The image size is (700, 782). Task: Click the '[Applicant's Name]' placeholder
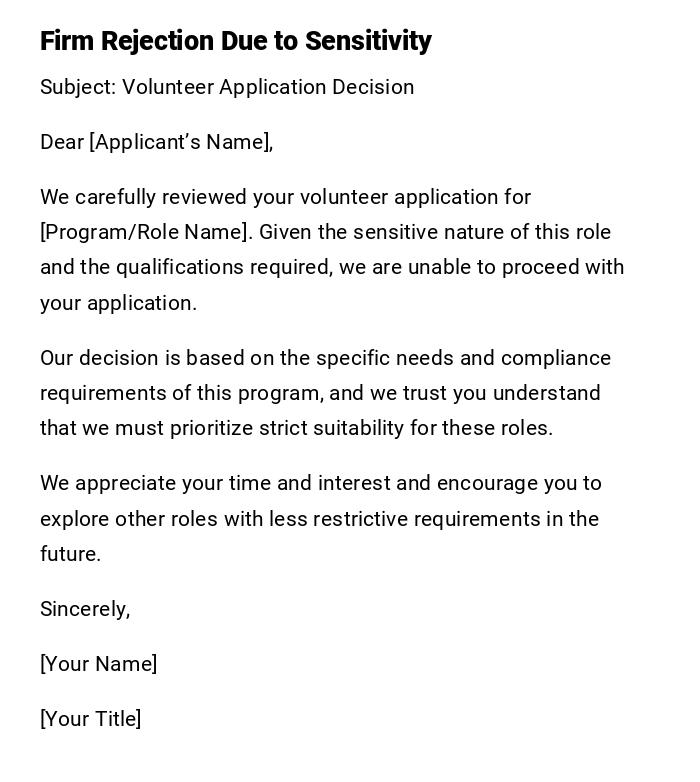(180, 142)
